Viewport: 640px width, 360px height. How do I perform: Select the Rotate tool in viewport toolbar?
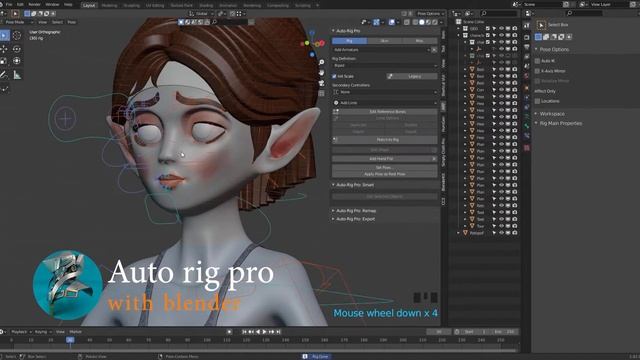[x=17, y=49]
